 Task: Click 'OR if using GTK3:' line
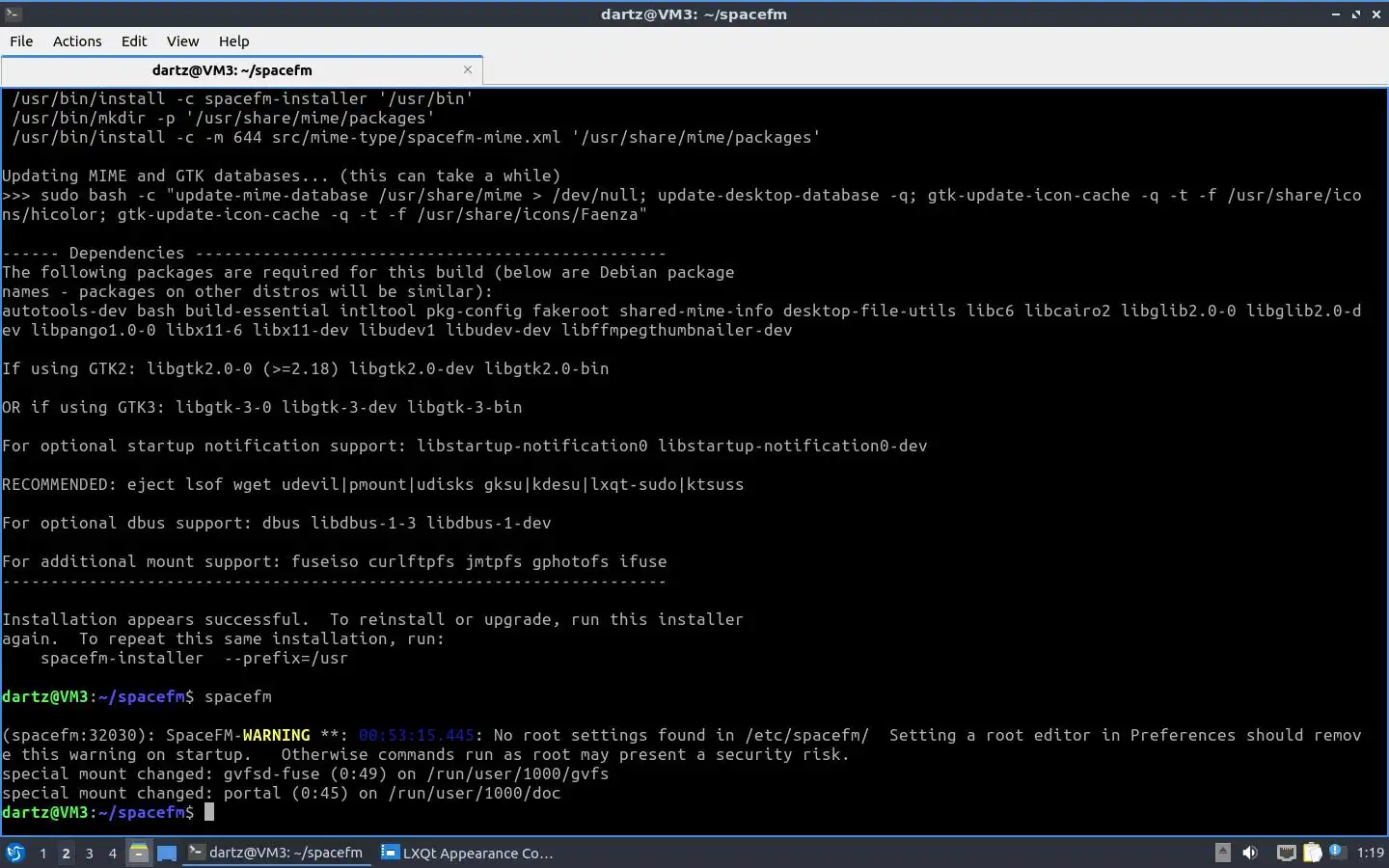(262, 407)
